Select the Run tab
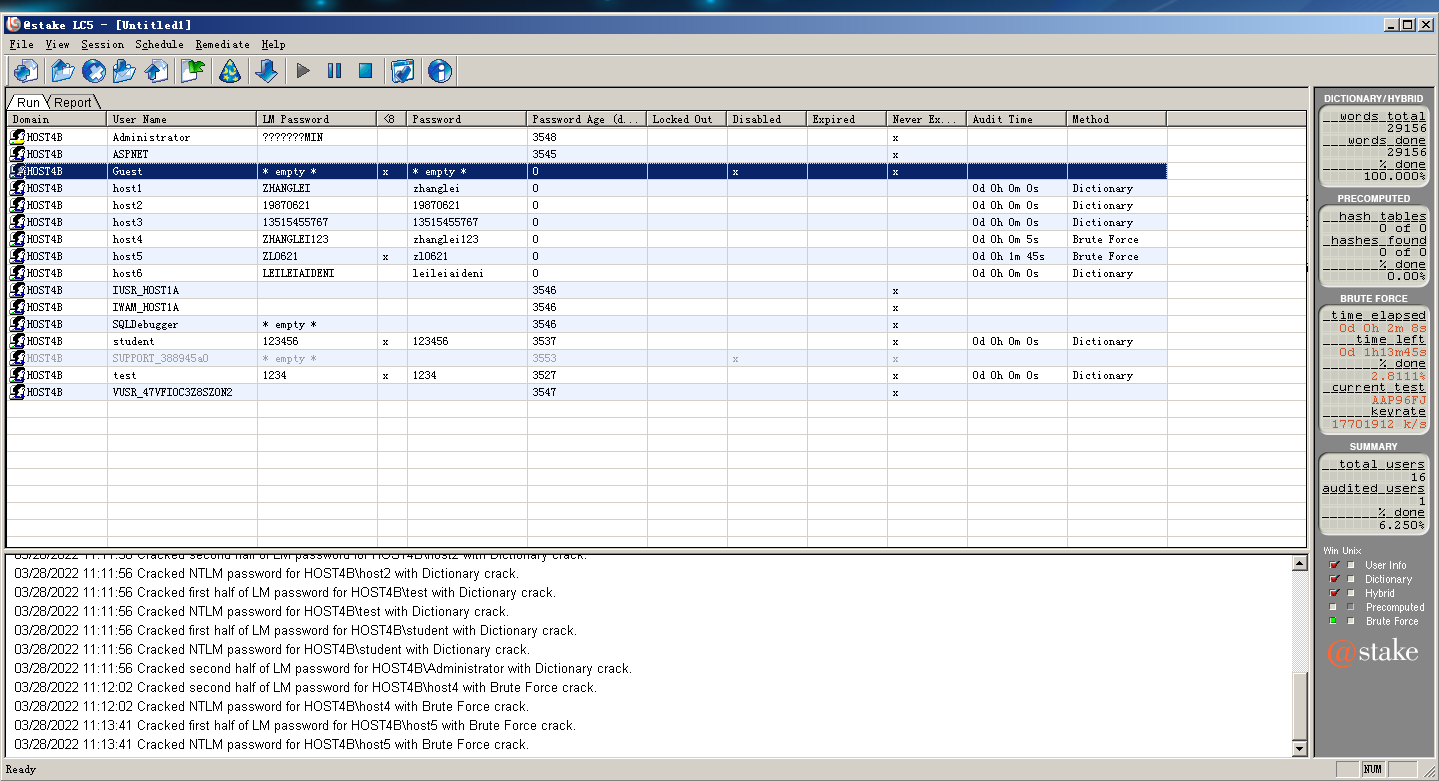1439x781 pixels. [x=28, y=102]
